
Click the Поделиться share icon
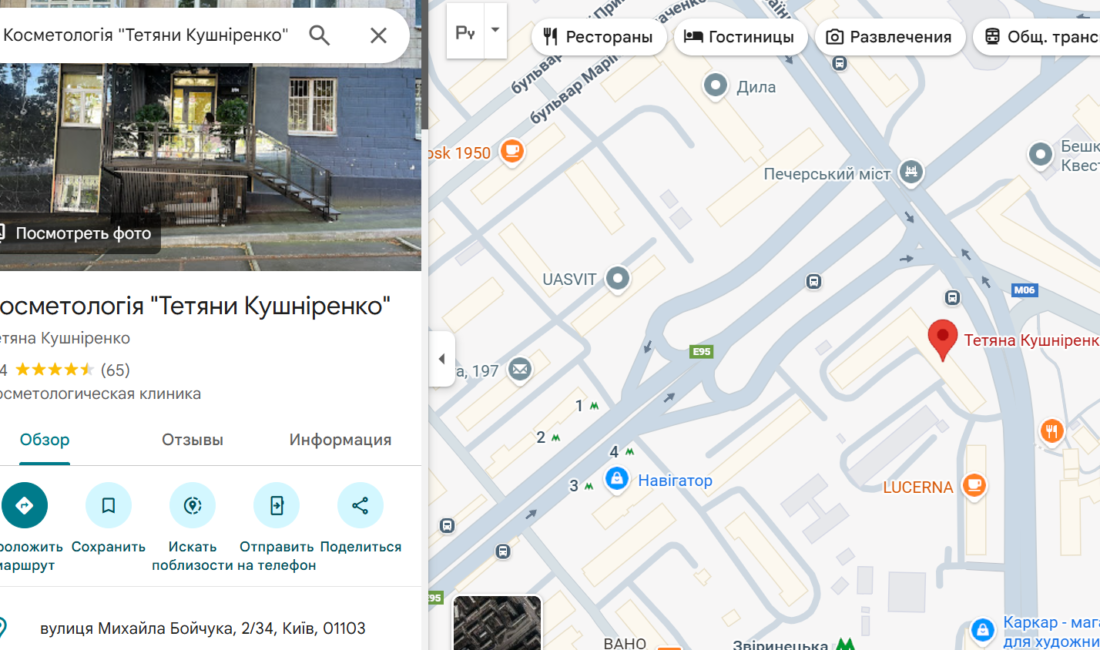[361, 505]
